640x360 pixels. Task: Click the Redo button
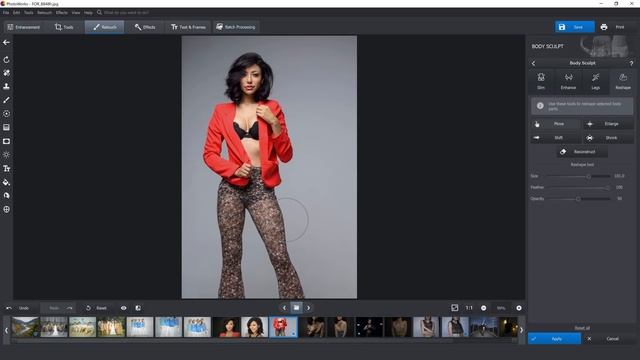[60, 308]
